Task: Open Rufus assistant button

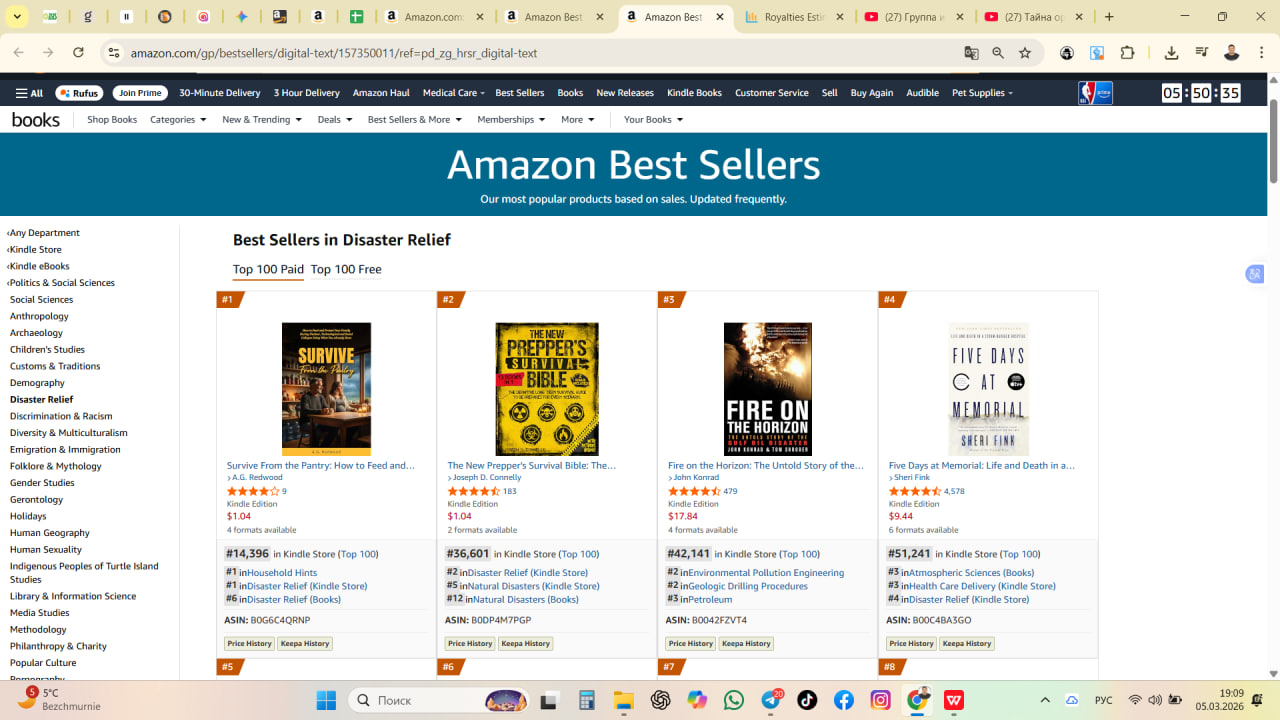Action: (79, 93)
